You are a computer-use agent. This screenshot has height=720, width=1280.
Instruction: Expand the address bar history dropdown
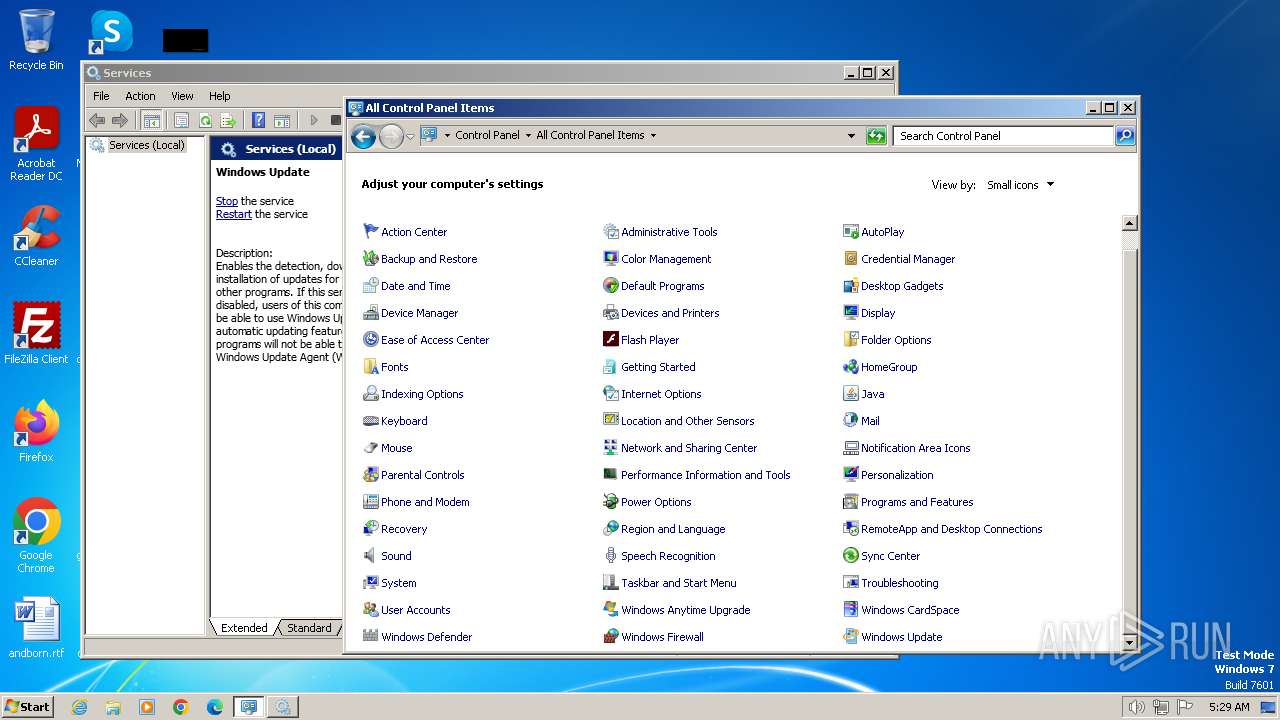851,136
